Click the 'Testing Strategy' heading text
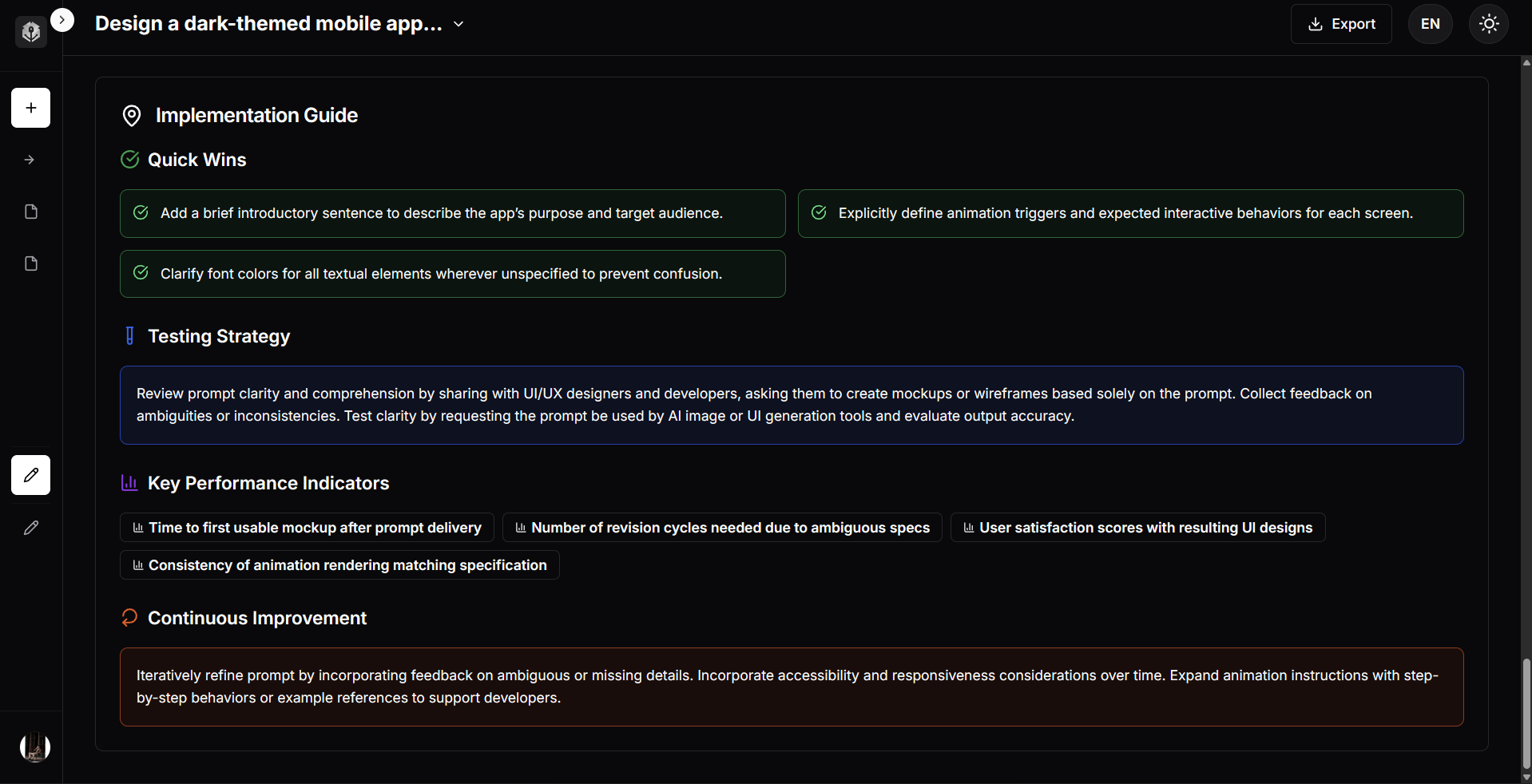This screenshot has height=784, width=1532. tap(219, 336)
